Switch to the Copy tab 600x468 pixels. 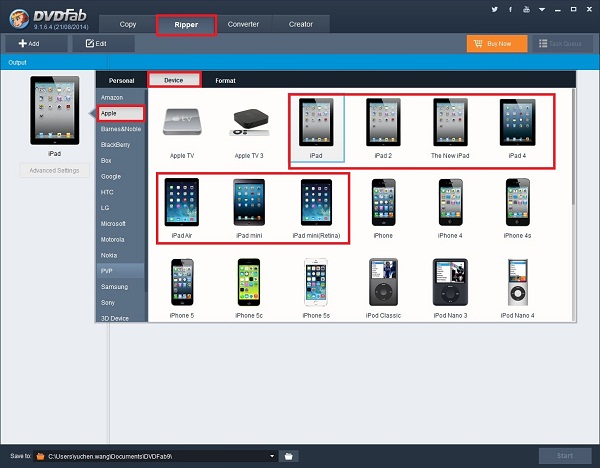pyautogui.click(x=128, y=24)
